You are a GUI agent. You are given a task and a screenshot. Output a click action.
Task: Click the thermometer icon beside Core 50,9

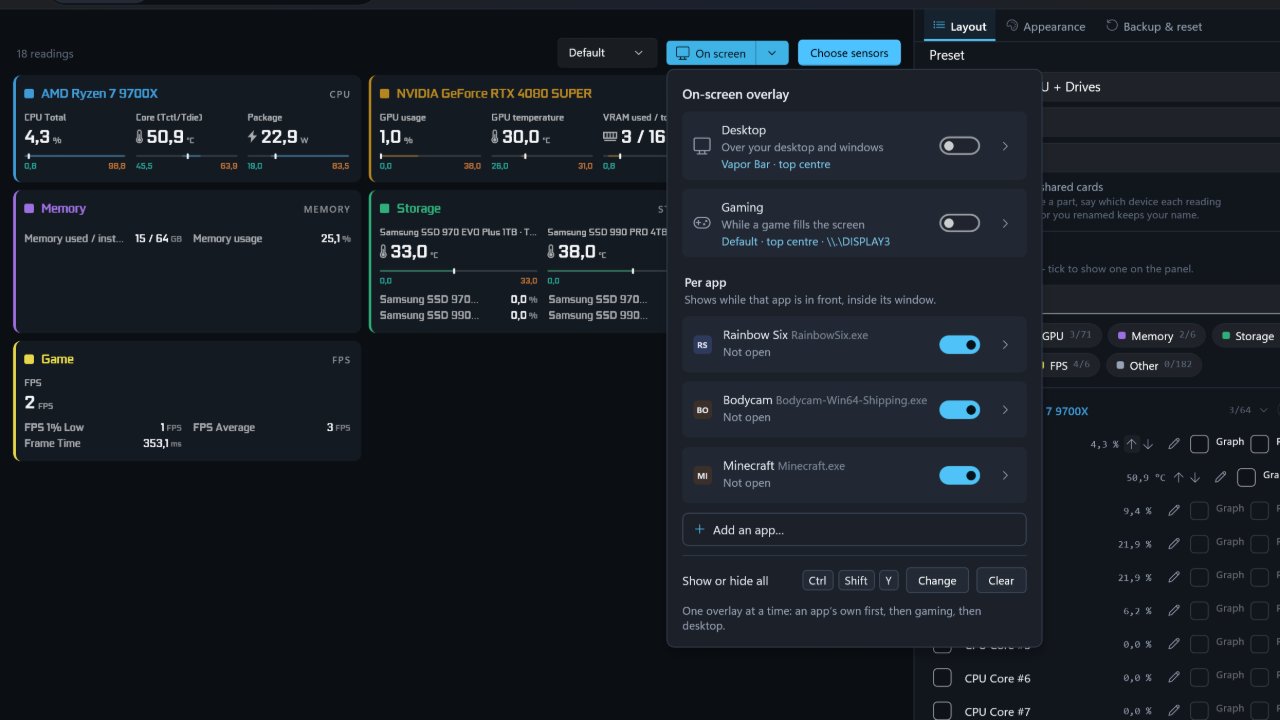tap(140, 137)
